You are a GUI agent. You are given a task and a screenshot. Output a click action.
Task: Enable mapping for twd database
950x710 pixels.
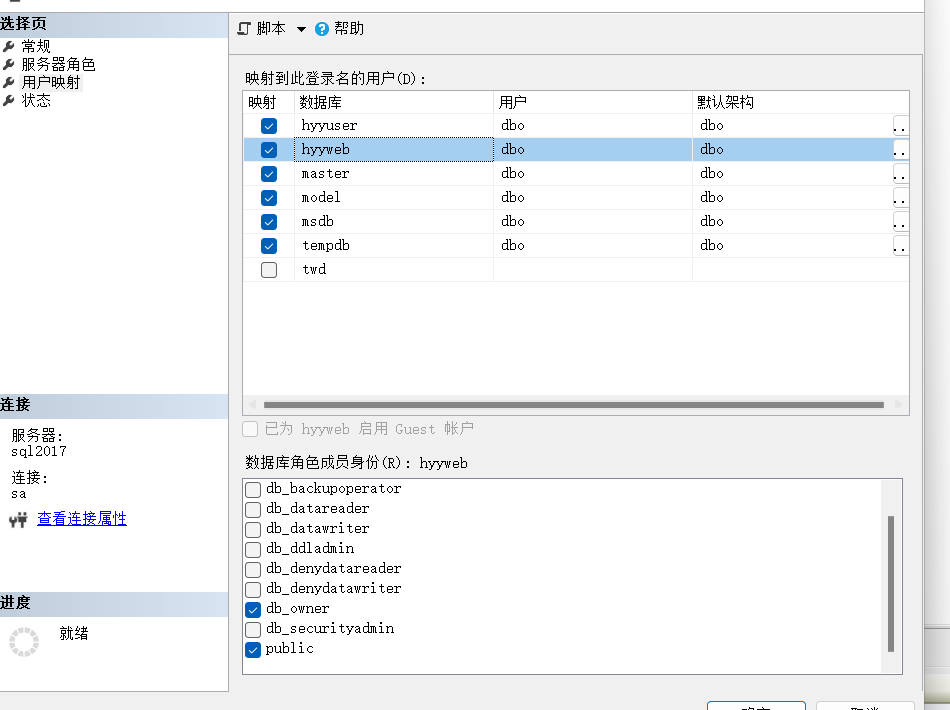269,270
